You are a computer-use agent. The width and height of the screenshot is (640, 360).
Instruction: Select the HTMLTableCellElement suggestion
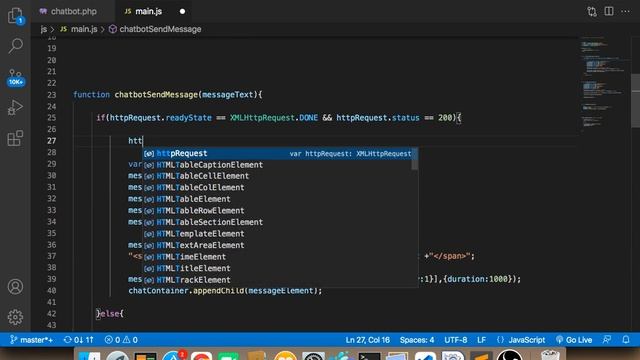[277, 176]
